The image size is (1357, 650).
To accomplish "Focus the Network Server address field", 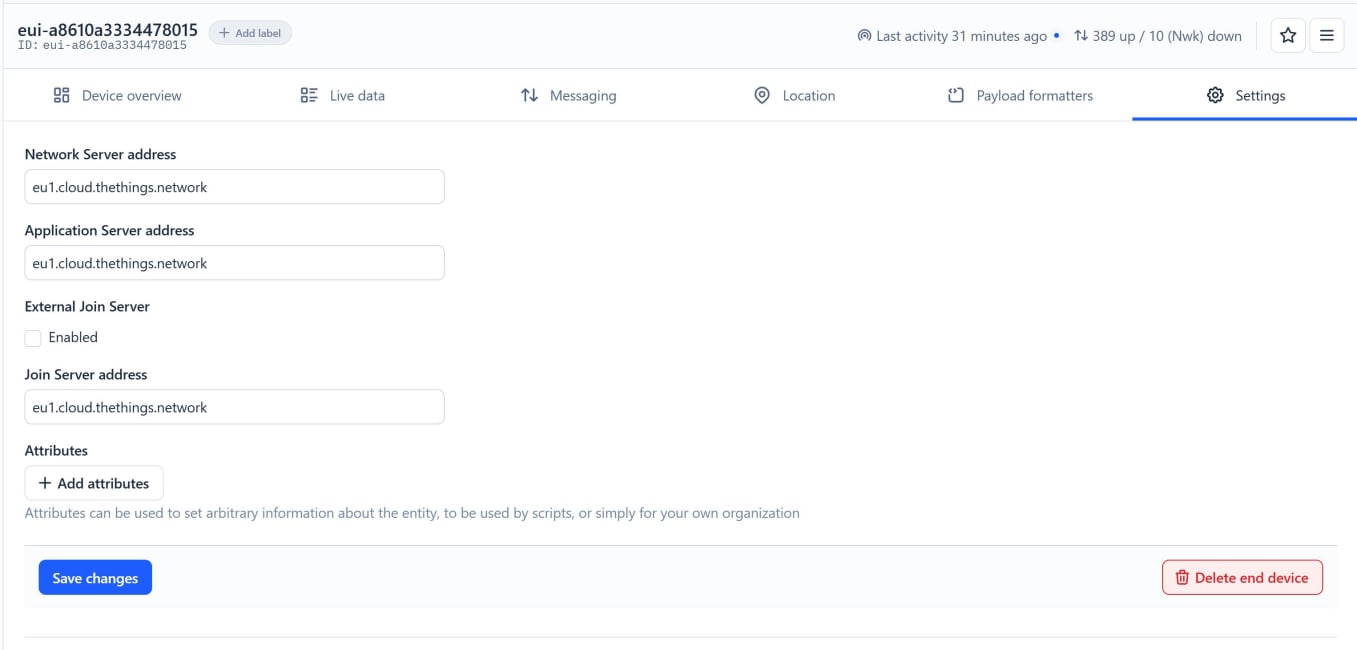I will (x=234, y=187).
